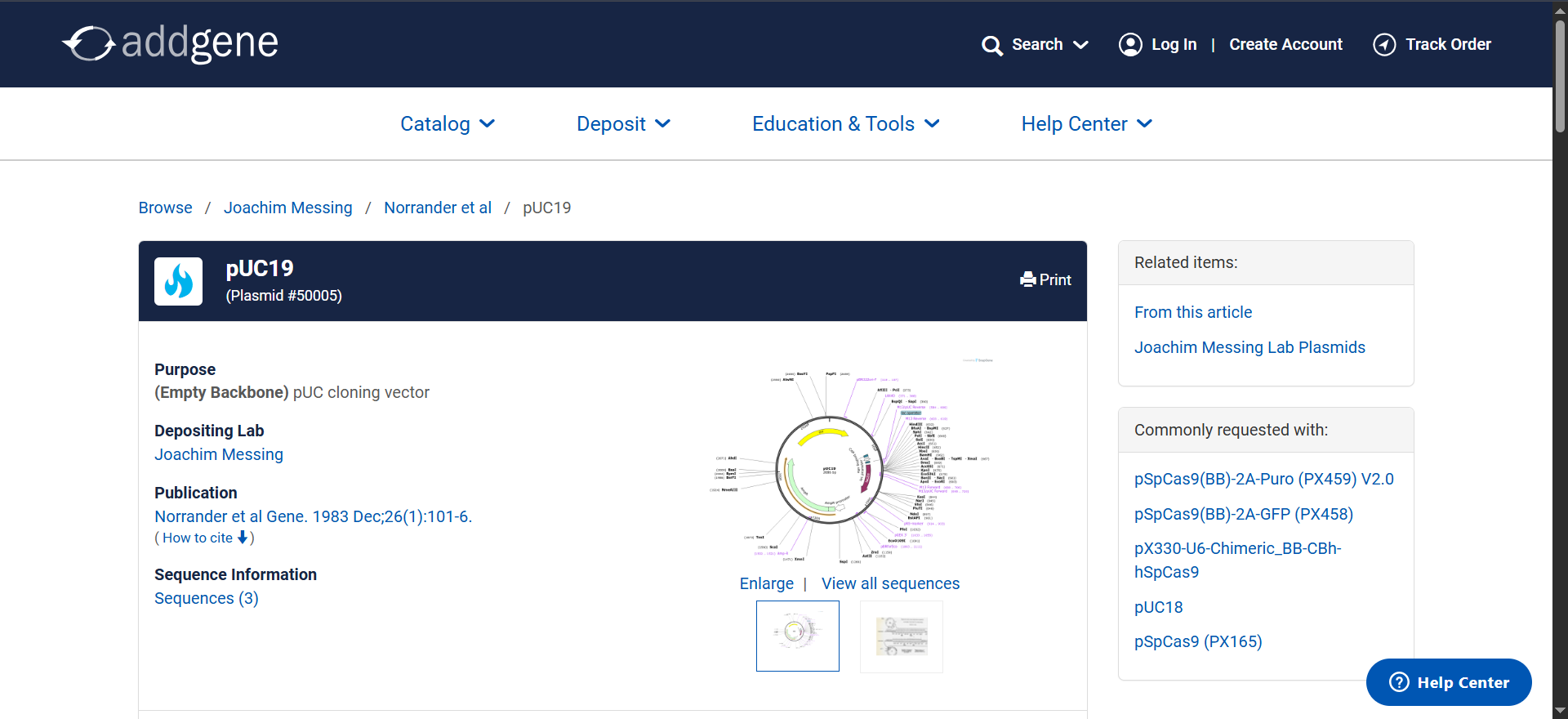This screenshot has height=719, width=1568.
Task: Click the printer icon
Action: [1028, 279]
